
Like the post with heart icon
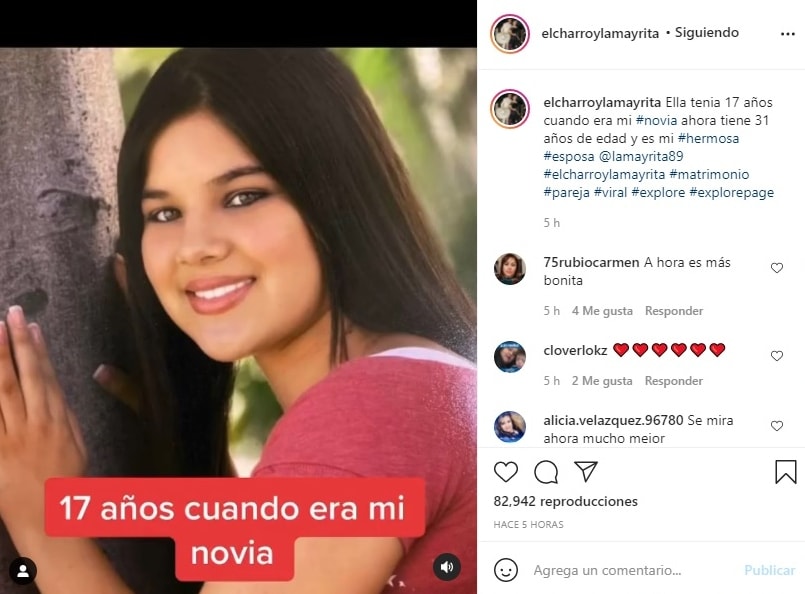tap(506, 472)
